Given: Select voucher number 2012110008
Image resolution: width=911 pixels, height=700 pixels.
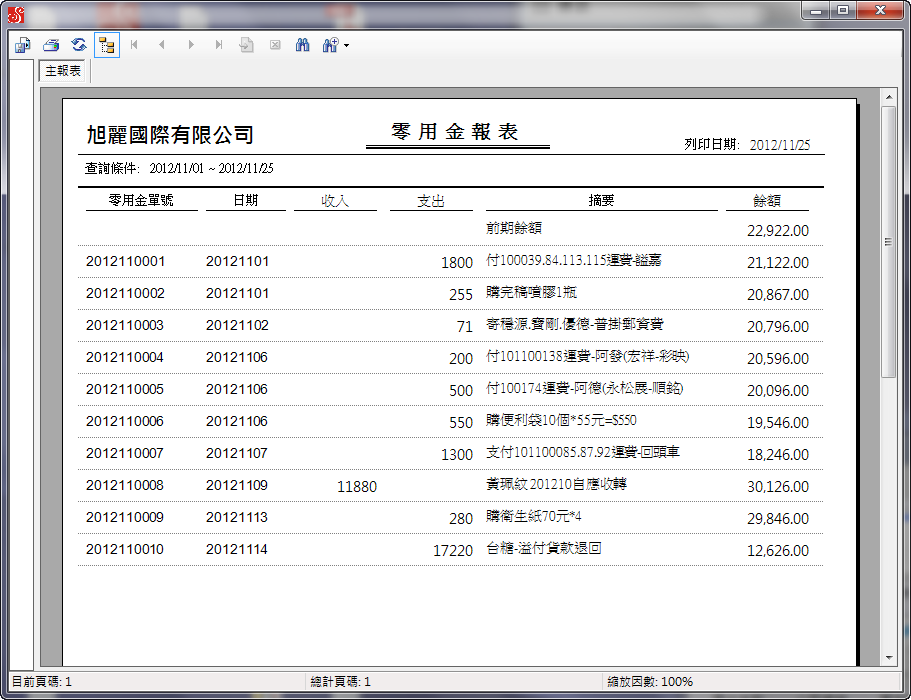Looking at the screenshot, I should 125,485.
